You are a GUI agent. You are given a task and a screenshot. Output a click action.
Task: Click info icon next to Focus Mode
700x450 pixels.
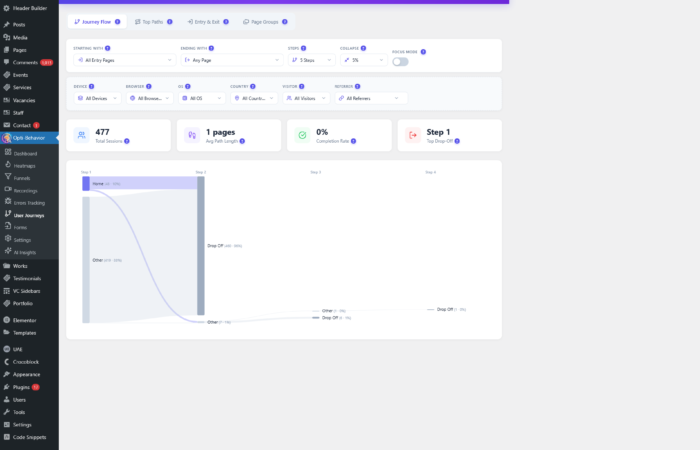coord(423,52)
